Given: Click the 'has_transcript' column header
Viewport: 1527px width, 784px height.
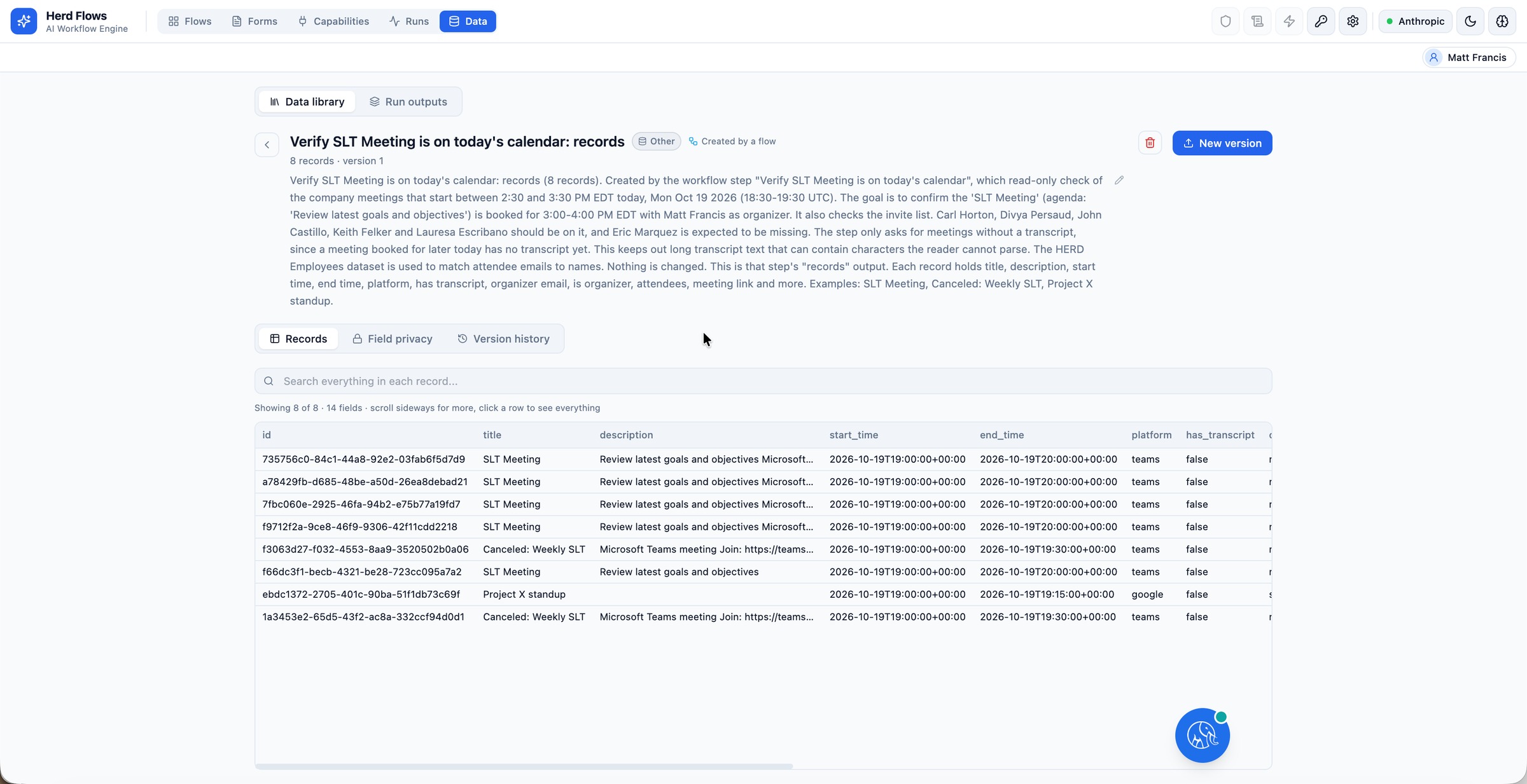Looking at the screenshot, I should pos(1220,435).
